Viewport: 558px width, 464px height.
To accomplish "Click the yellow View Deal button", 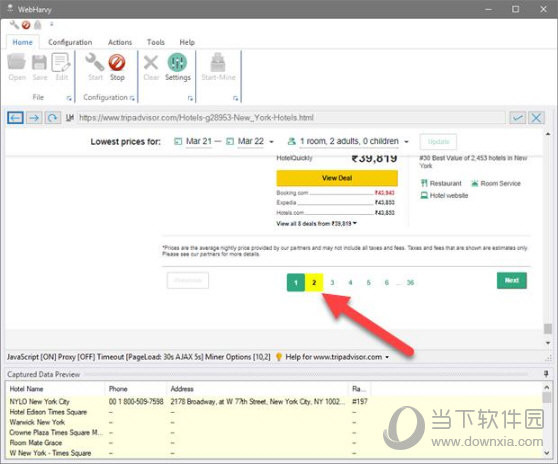I will pyautogui.click(x=337, y=178).
